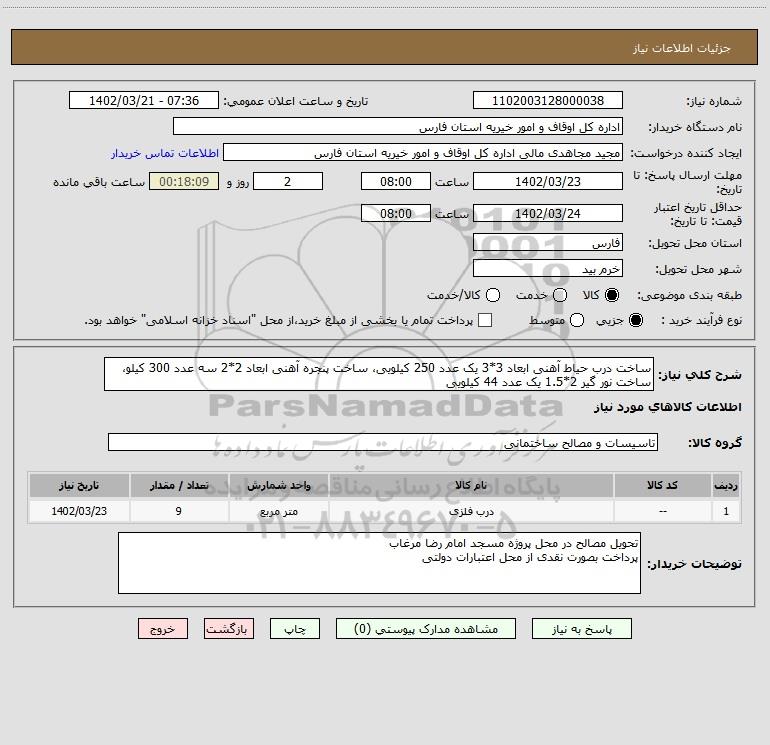770x745 pixels.
Task: Click the announcement date field 1402/03/21 - 07:36
Action: tap(144, 101)
